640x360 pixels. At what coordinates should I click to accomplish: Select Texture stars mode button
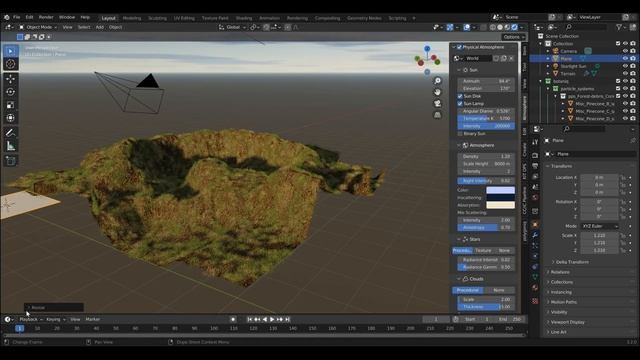coord(483,251)
